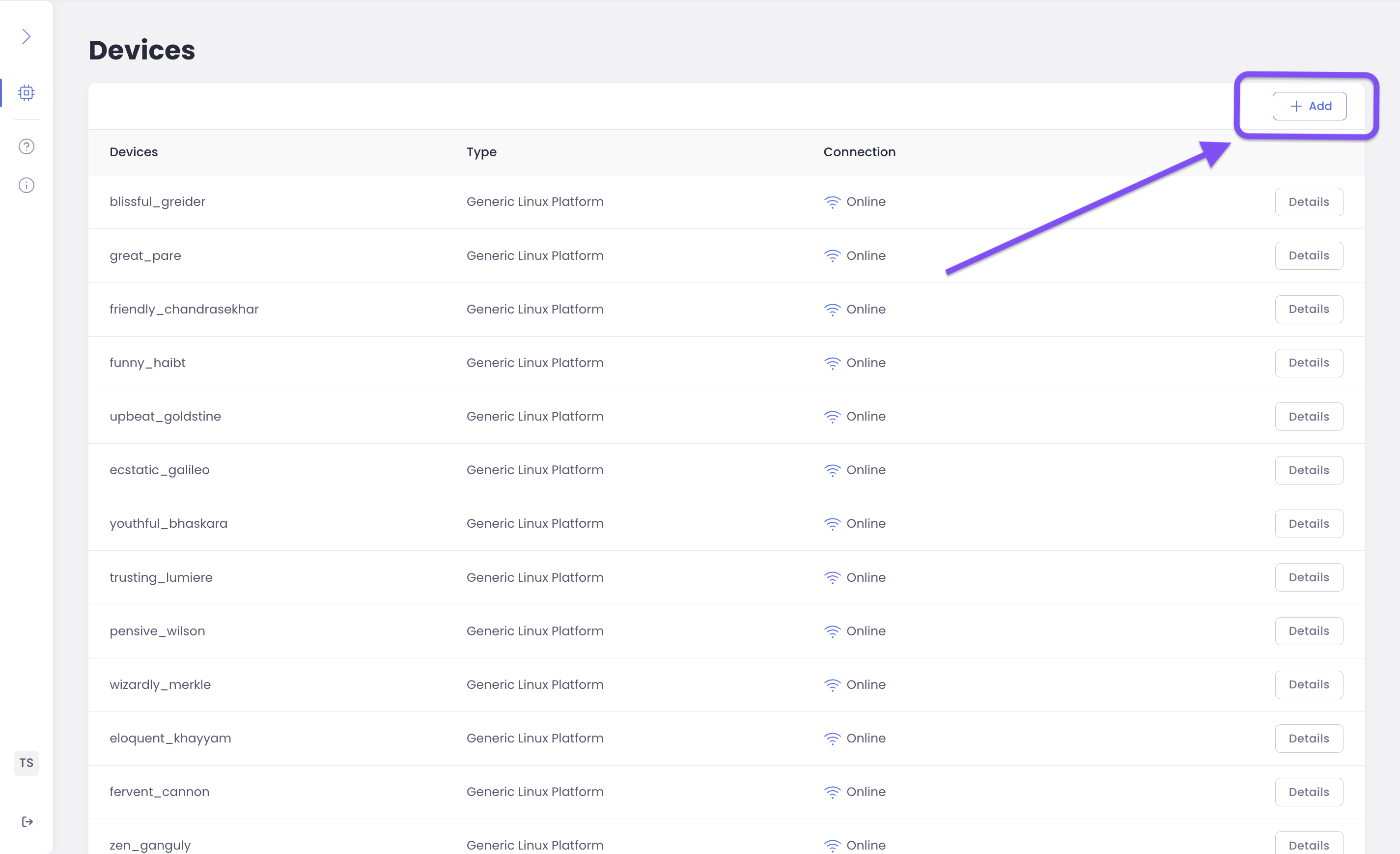Open the Devices chip icon in sidebar
The height and width of the screenshot is (854, 1400).
click(26, 92)
